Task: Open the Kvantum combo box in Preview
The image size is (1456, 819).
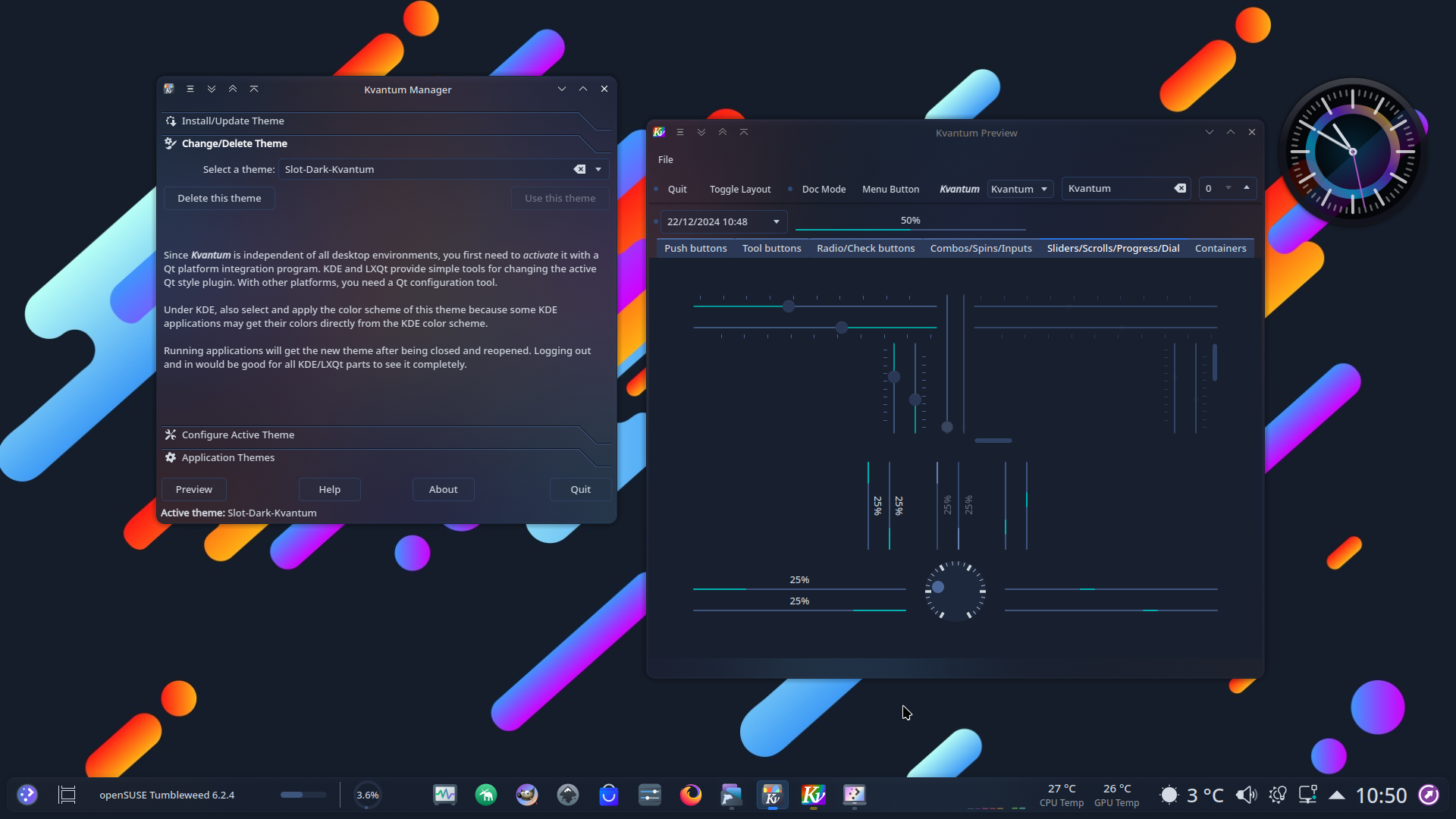Action: point(1020,189)
